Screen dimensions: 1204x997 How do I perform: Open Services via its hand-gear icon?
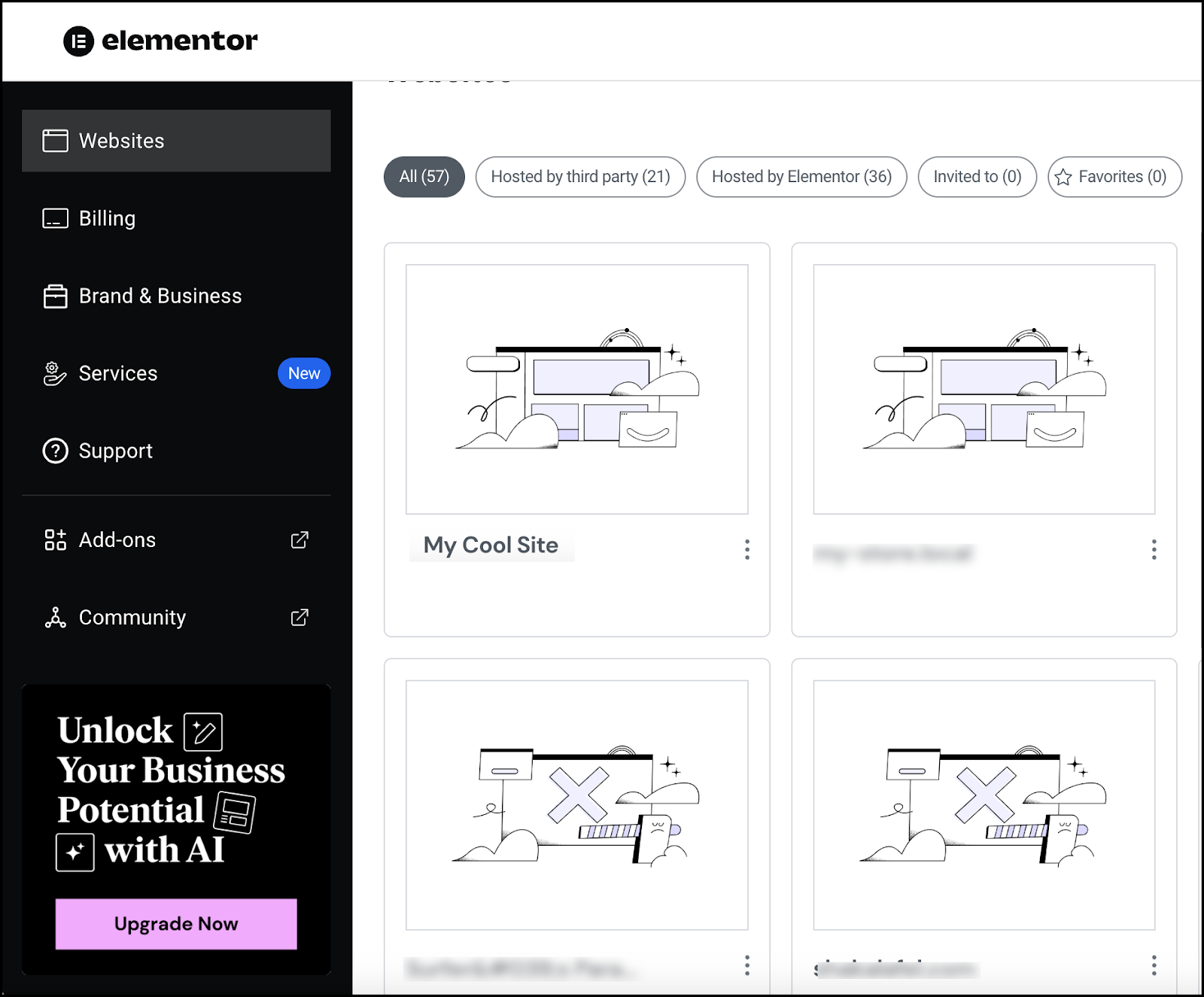[55, 373]
